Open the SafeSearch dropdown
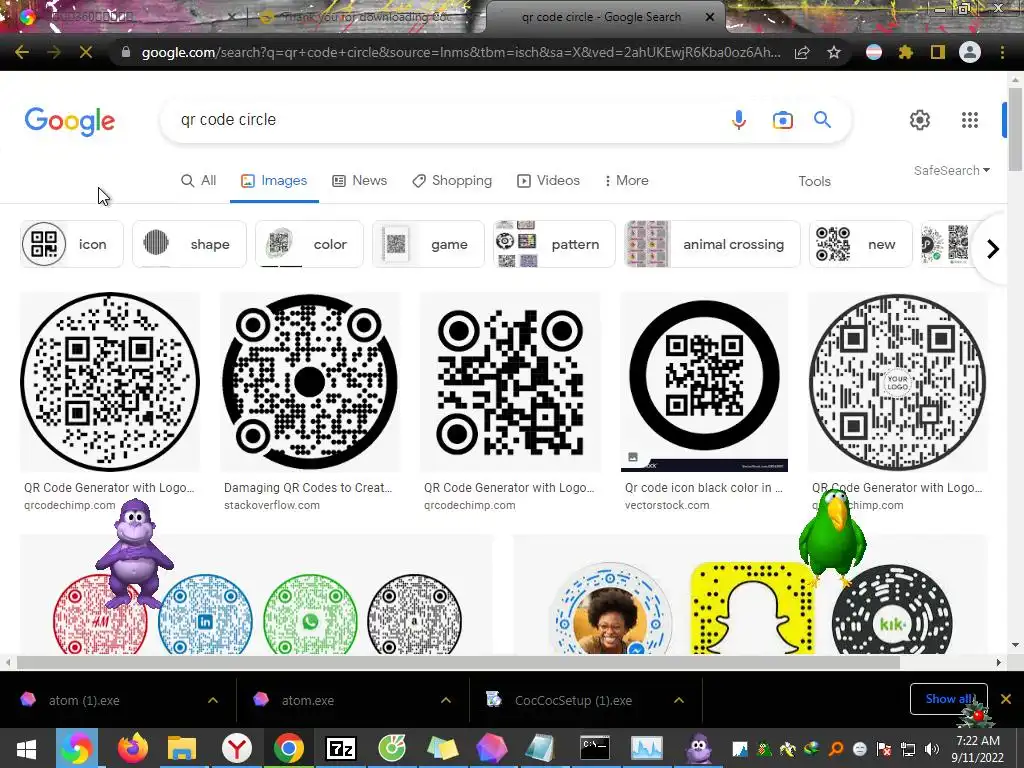The image size is (1024, 768). 952,170
